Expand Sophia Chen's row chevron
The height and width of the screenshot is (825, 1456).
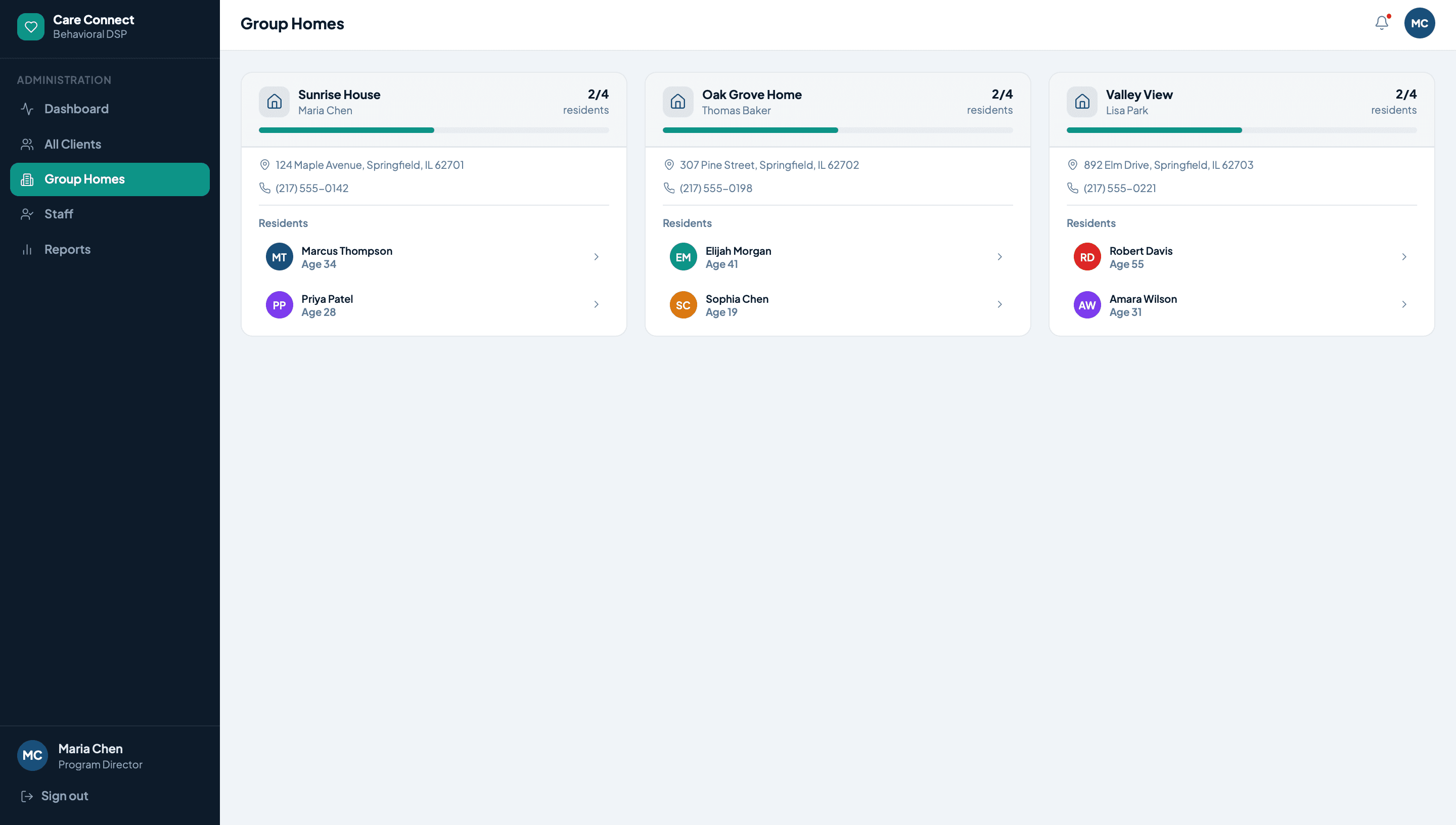pos(1000,305)
